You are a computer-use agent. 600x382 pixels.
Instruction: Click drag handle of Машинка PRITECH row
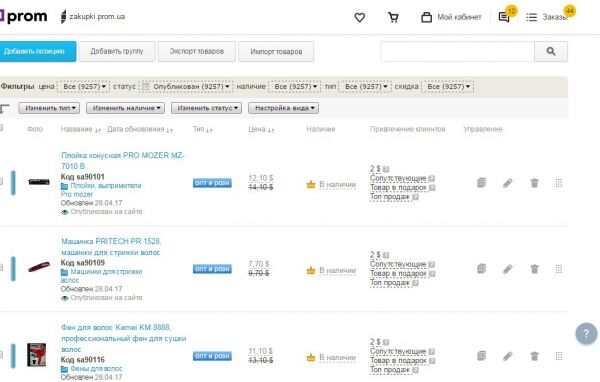click(559, 269)
